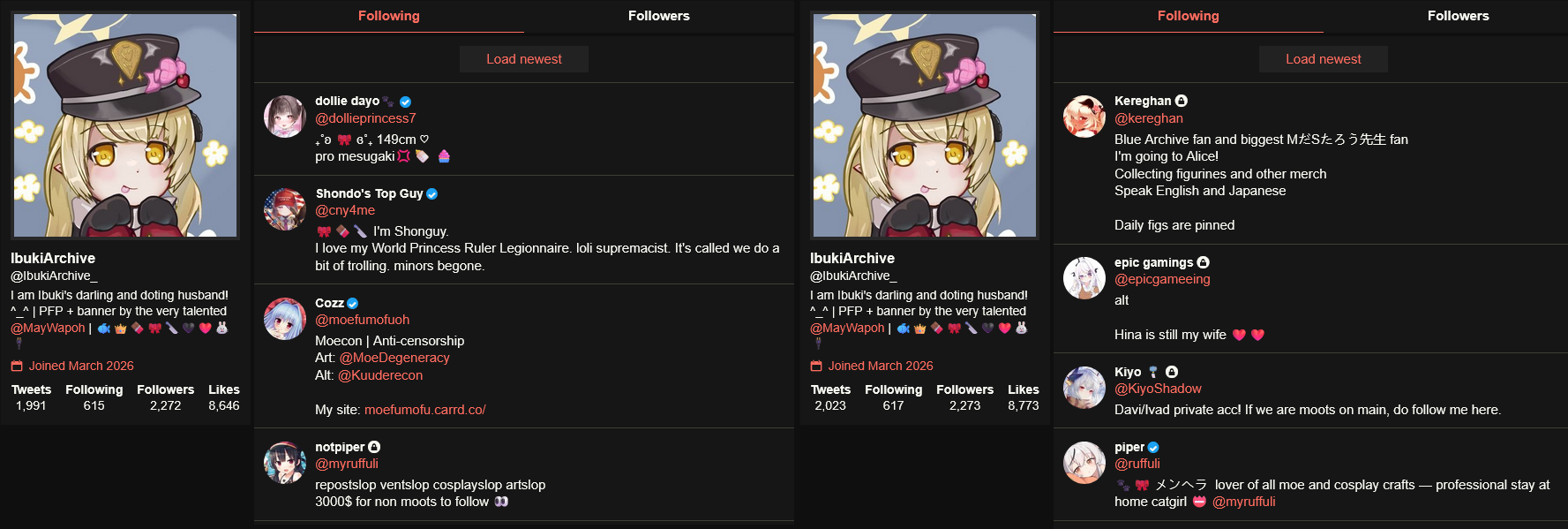Open the moefumofu.carrd.co site link

[x=425, y=410]
